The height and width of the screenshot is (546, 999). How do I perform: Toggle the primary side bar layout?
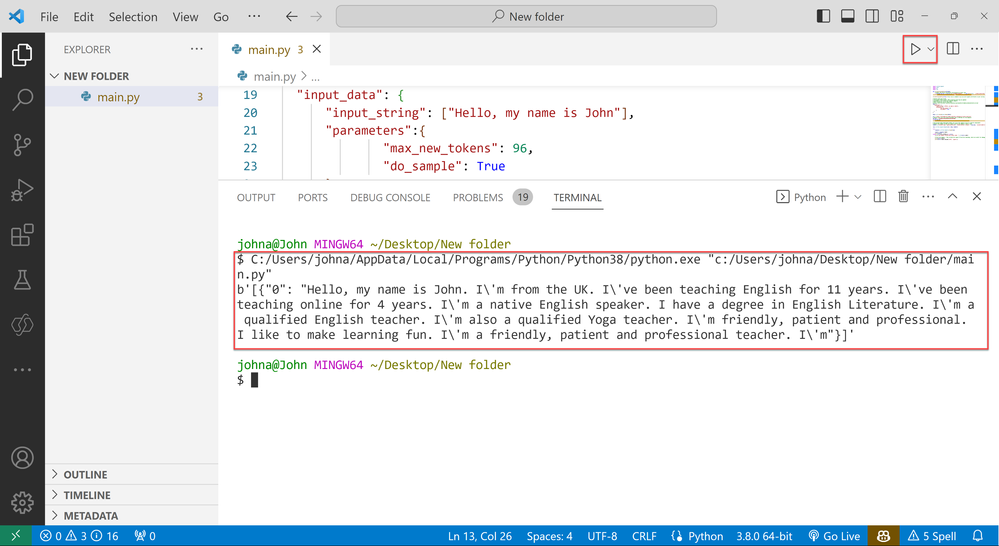click(x=823, y=17)
